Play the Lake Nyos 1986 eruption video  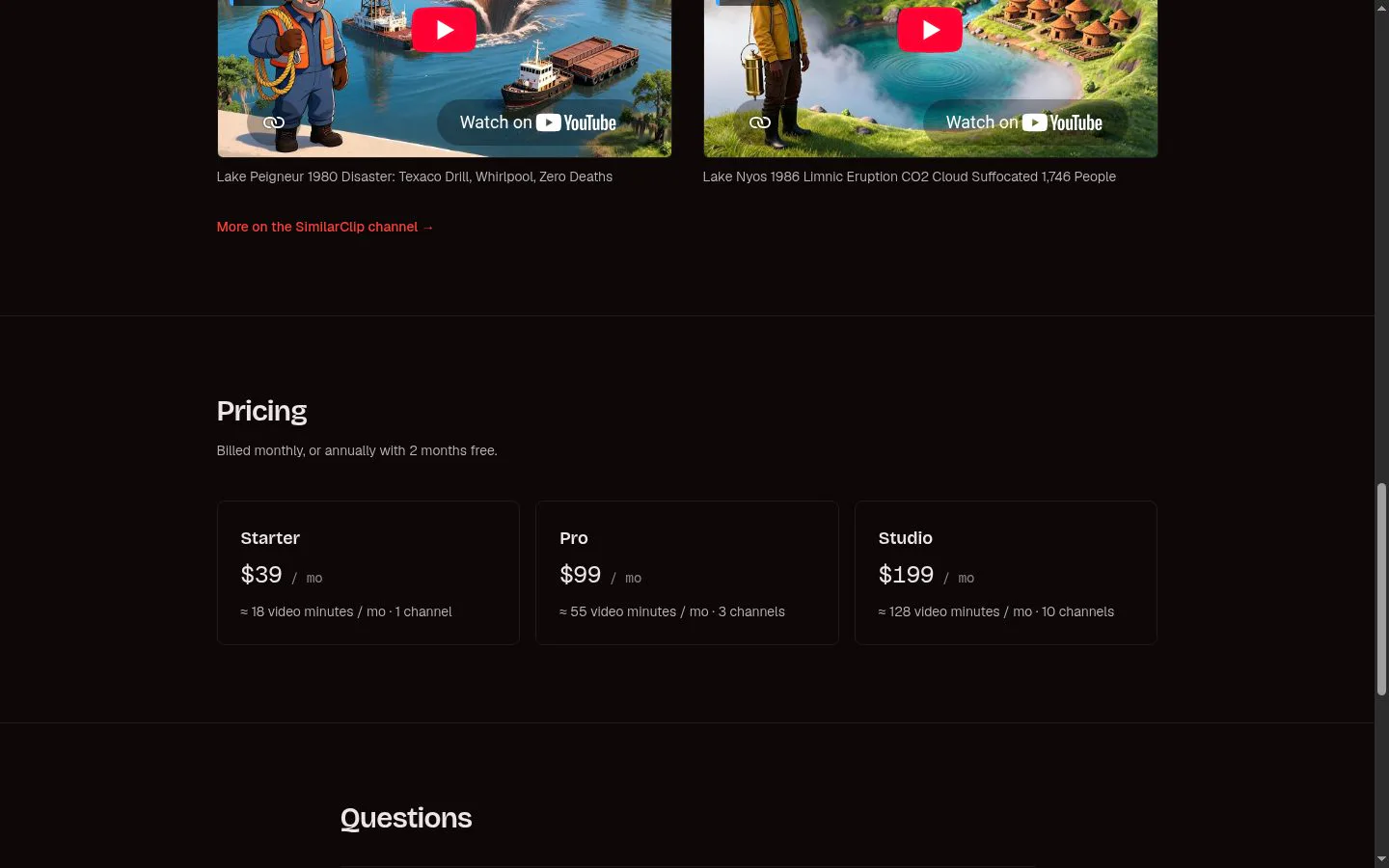coord(930,29)
